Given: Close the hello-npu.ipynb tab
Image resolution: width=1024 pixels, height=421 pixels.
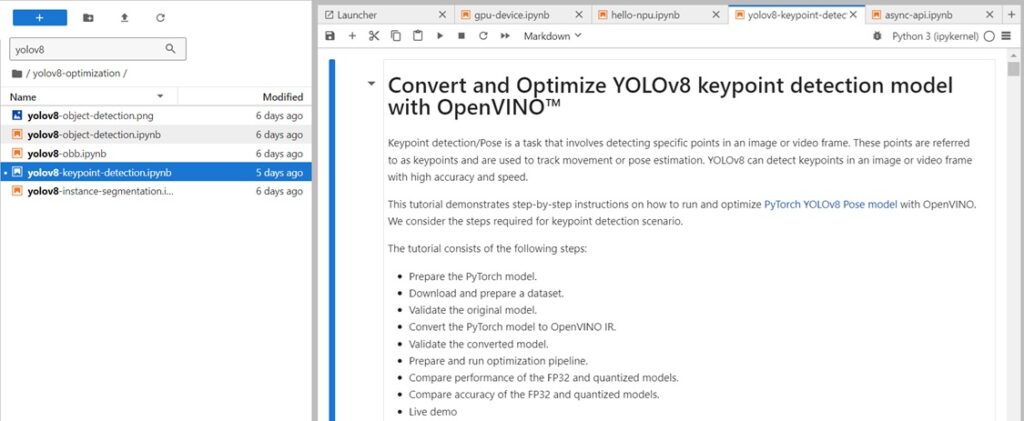Looking at the screenshot, I should 716,14.
